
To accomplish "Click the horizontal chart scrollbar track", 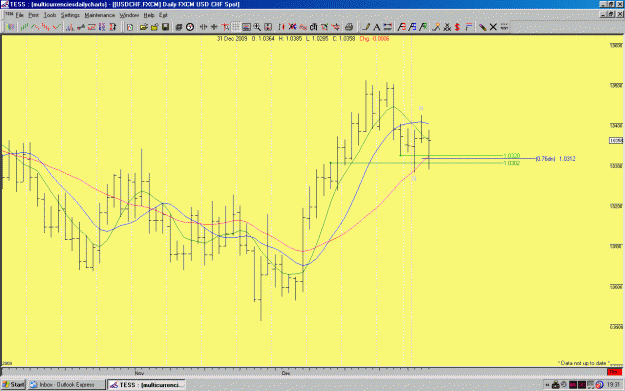I will (x=304, y=372).
